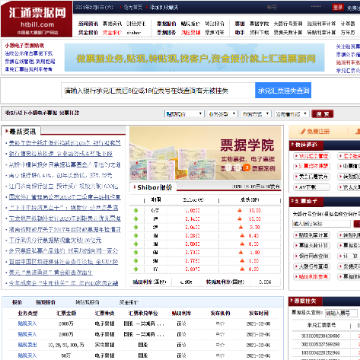The image size is (360, 360).
Task: Click 设为首页 in the top bar
Action: tap(133, 7)
